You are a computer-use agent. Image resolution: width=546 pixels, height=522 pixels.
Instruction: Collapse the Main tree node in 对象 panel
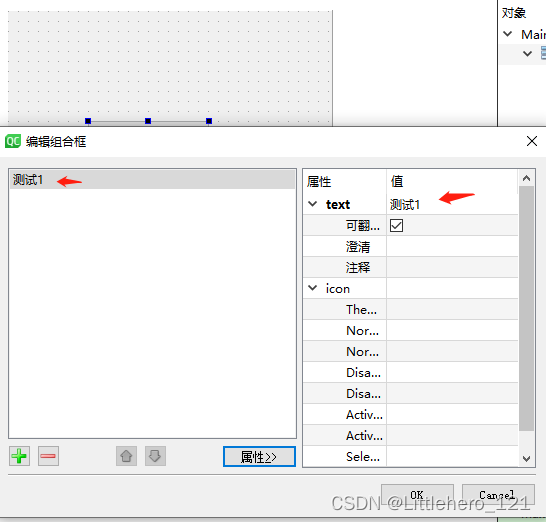click(x=508, y=34)
